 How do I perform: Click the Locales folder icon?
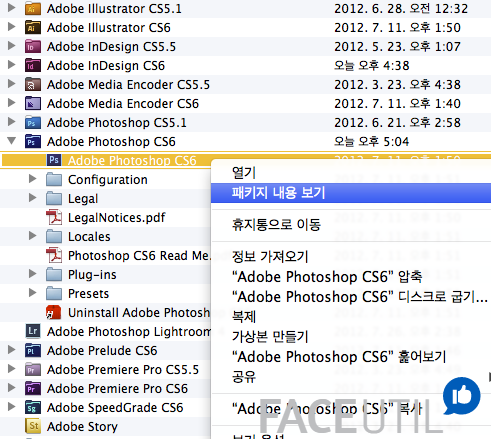pos(54,237)
